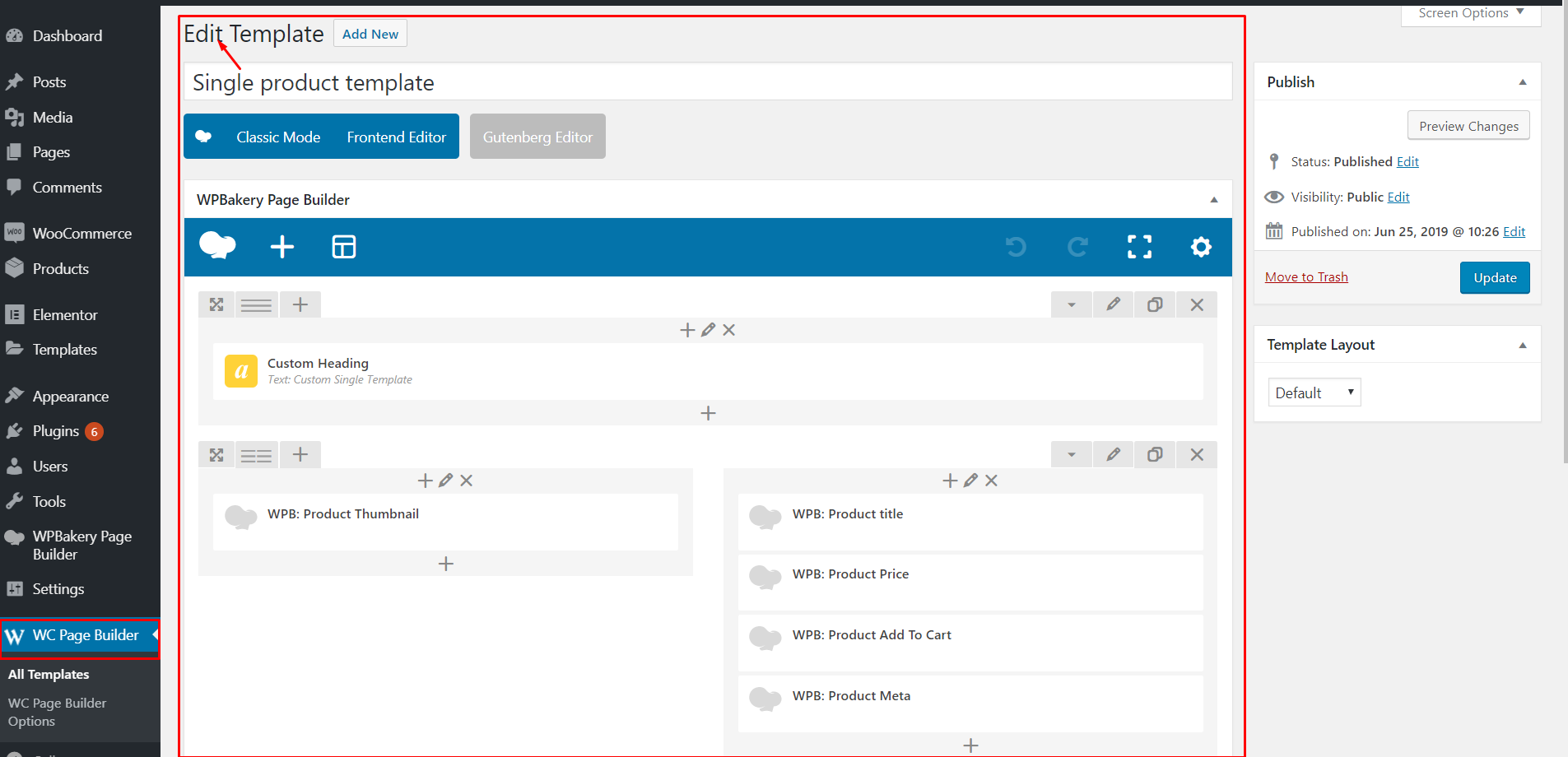Delete the Product Thumbnail column
Screen dimensions: 1568x757
(467, 481)
